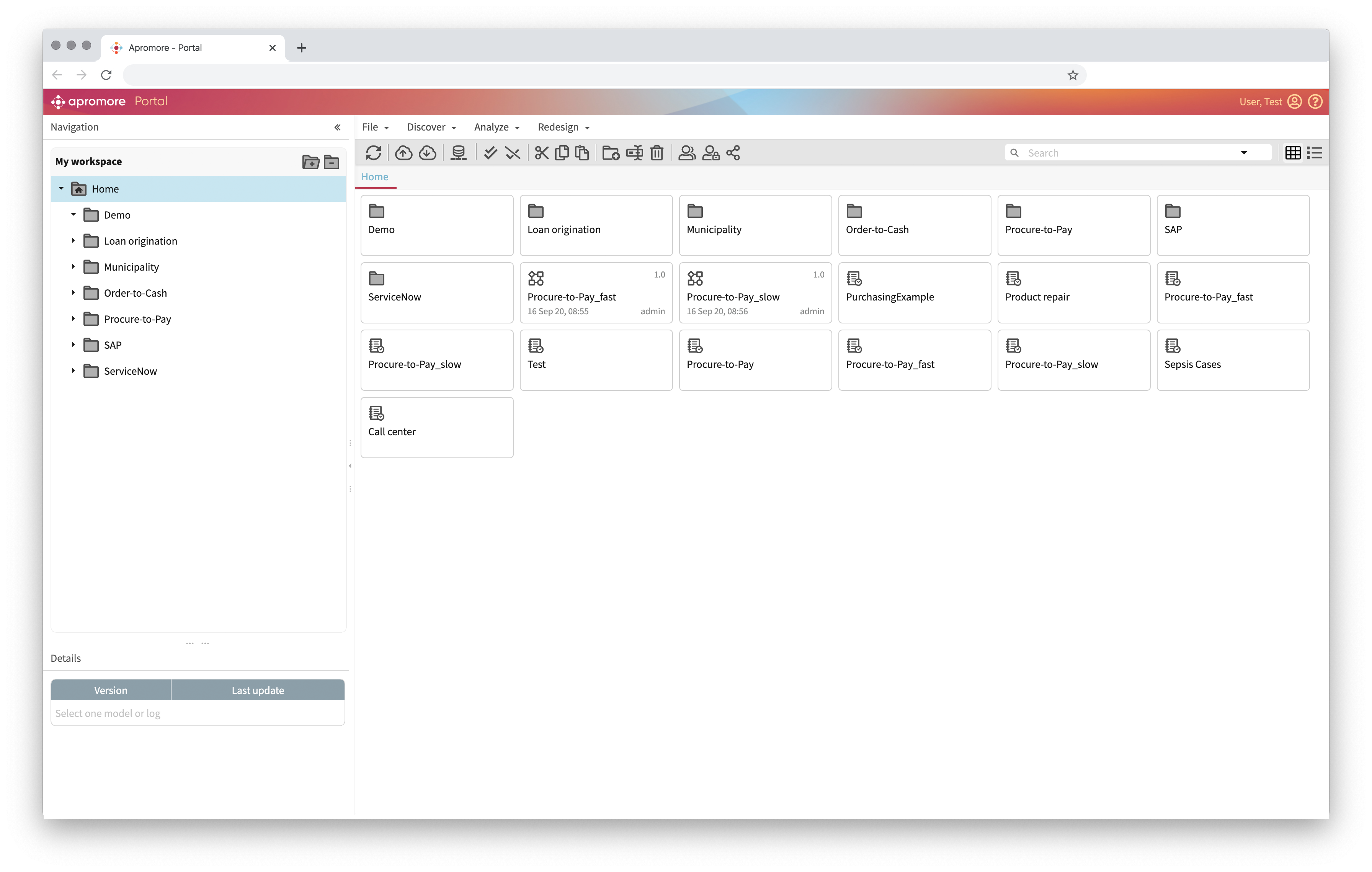Select the Product repair log tile
This screenshot has width=1372, height=872.
pos(1073,293)
